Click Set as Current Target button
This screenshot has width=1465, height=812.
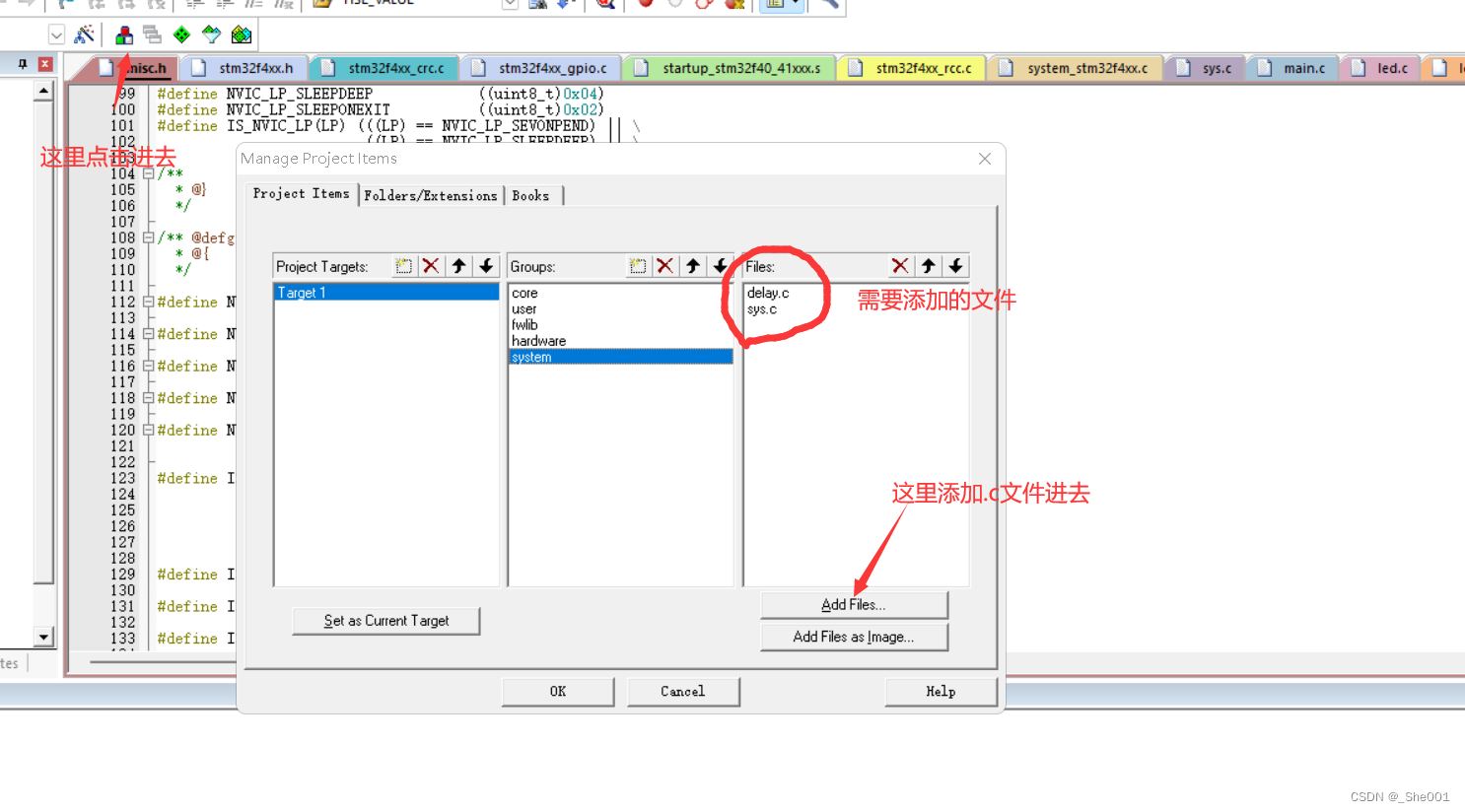click(385, 621)
